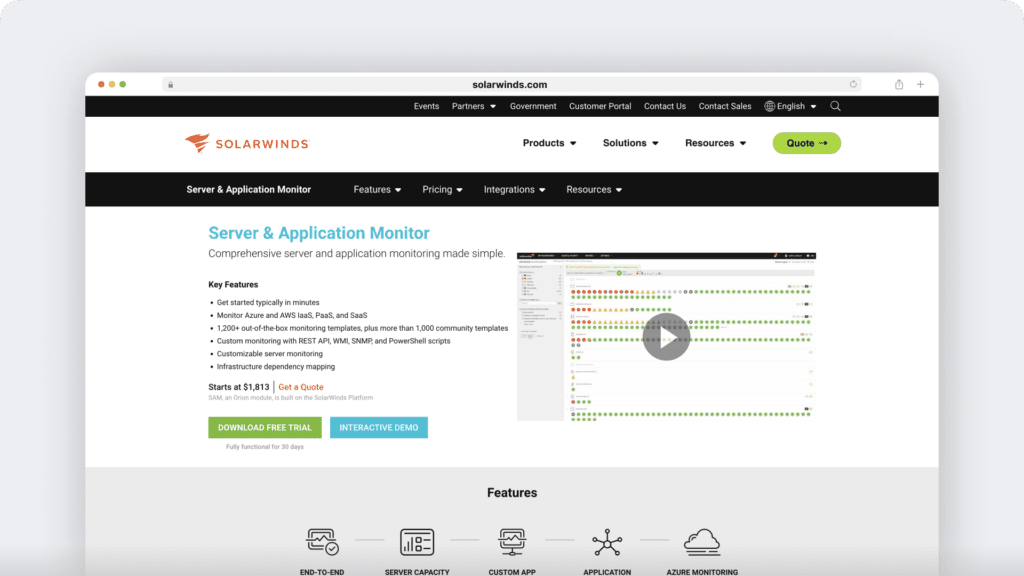Image resolution: width=1024 pixels, height=576 pixels.
Task: Select the Azure Monitoring cloud icon
Action: pos(702,541)
